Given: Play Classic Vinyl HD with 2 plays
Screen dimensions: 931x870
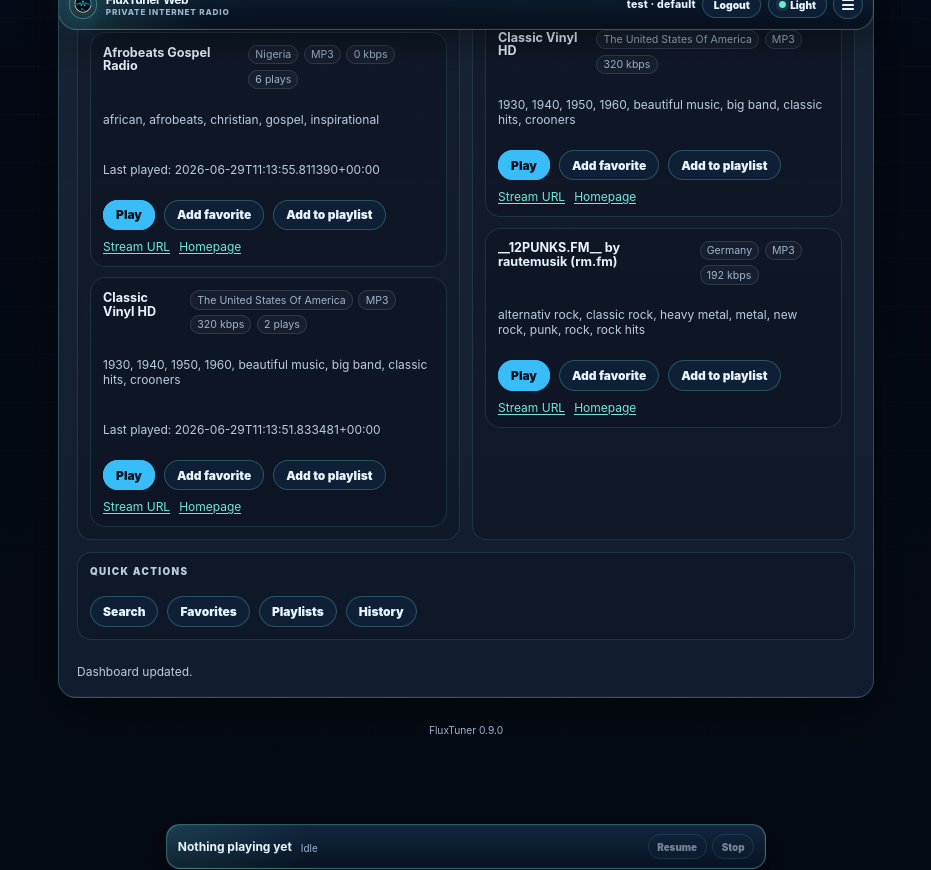Looking at the screenshot, I should point(129,476).
